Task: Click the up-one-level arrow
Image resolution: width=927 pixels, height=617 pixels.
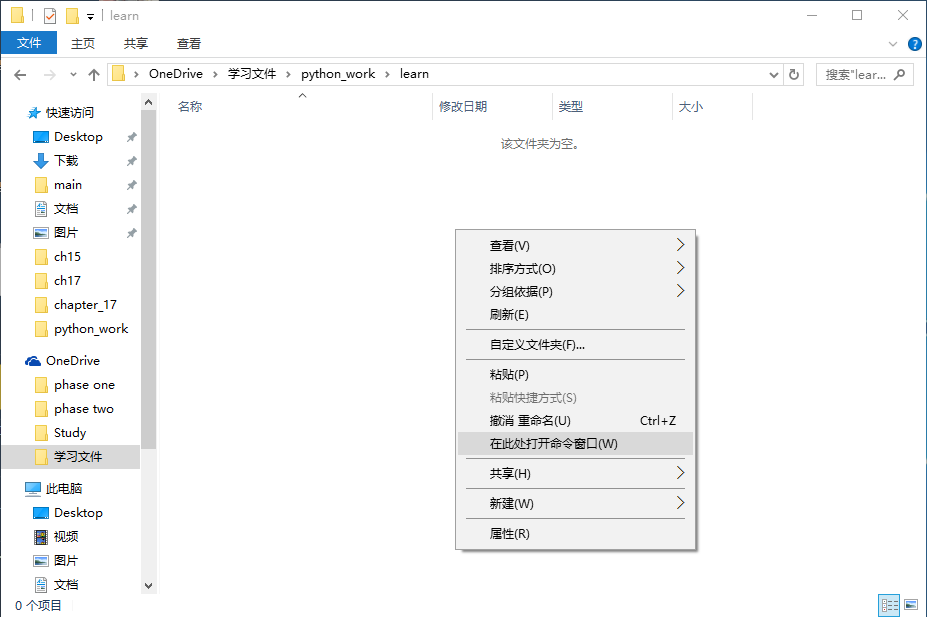Action: [x=94, y=74]
